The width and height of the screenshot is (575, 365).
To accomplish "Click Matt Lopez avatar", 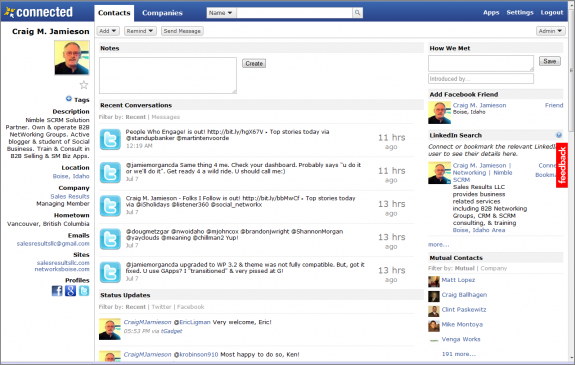I will coord(434,281).
